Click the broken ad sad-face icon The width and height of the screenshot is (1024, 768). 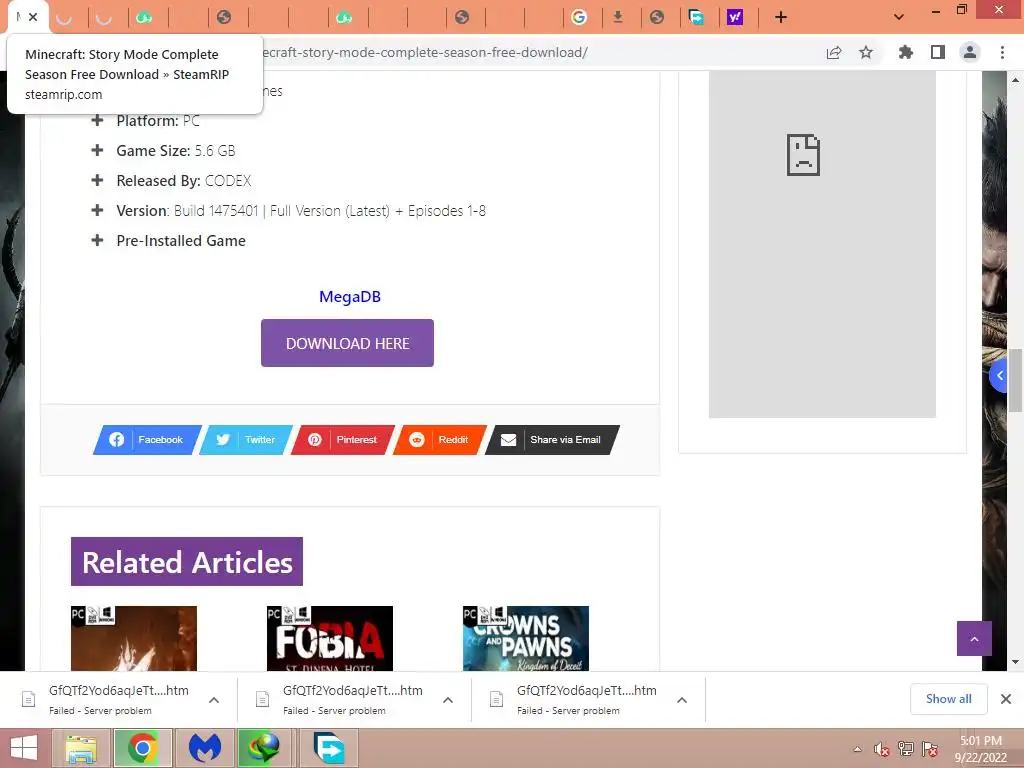pos(803,155)
